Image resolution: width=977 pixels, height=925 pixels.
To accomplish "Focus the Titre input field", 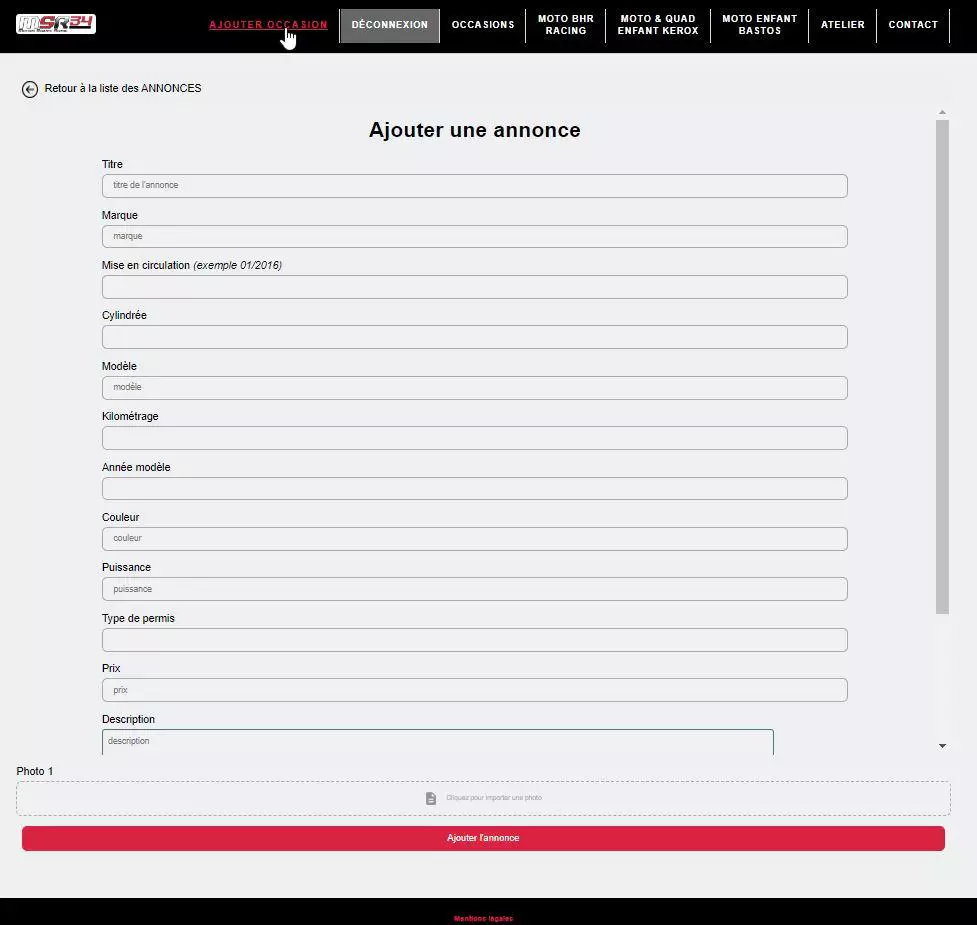I will coord(474,186).
